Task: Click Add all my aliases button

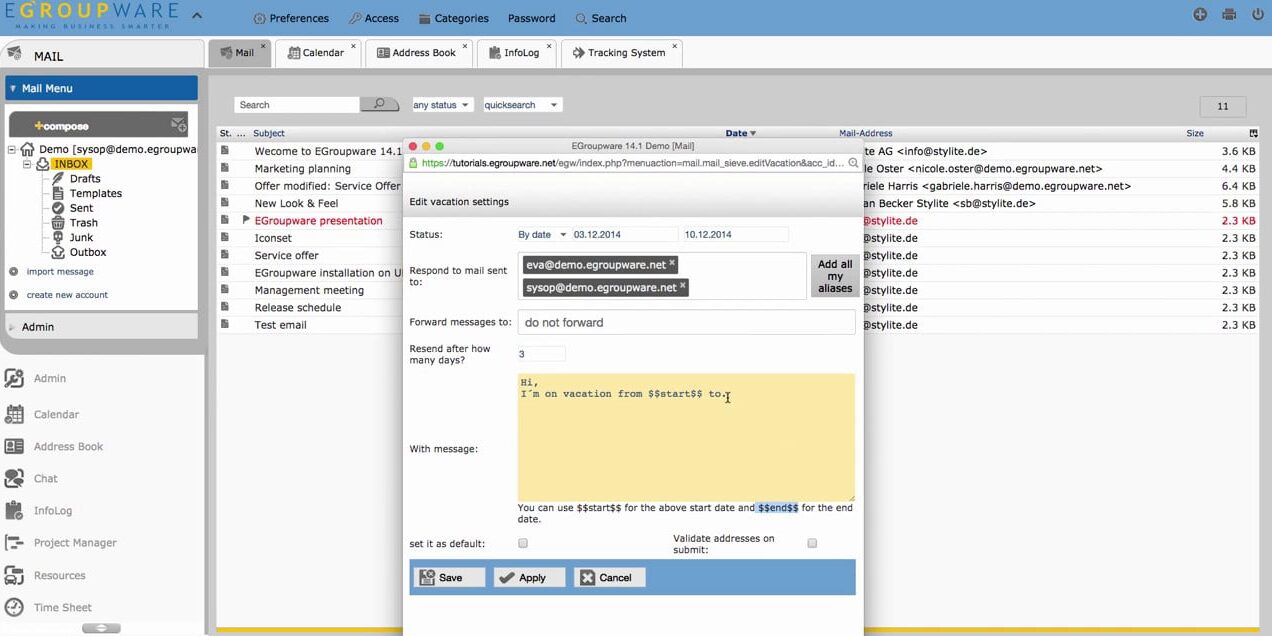Action: pos(835,276)
